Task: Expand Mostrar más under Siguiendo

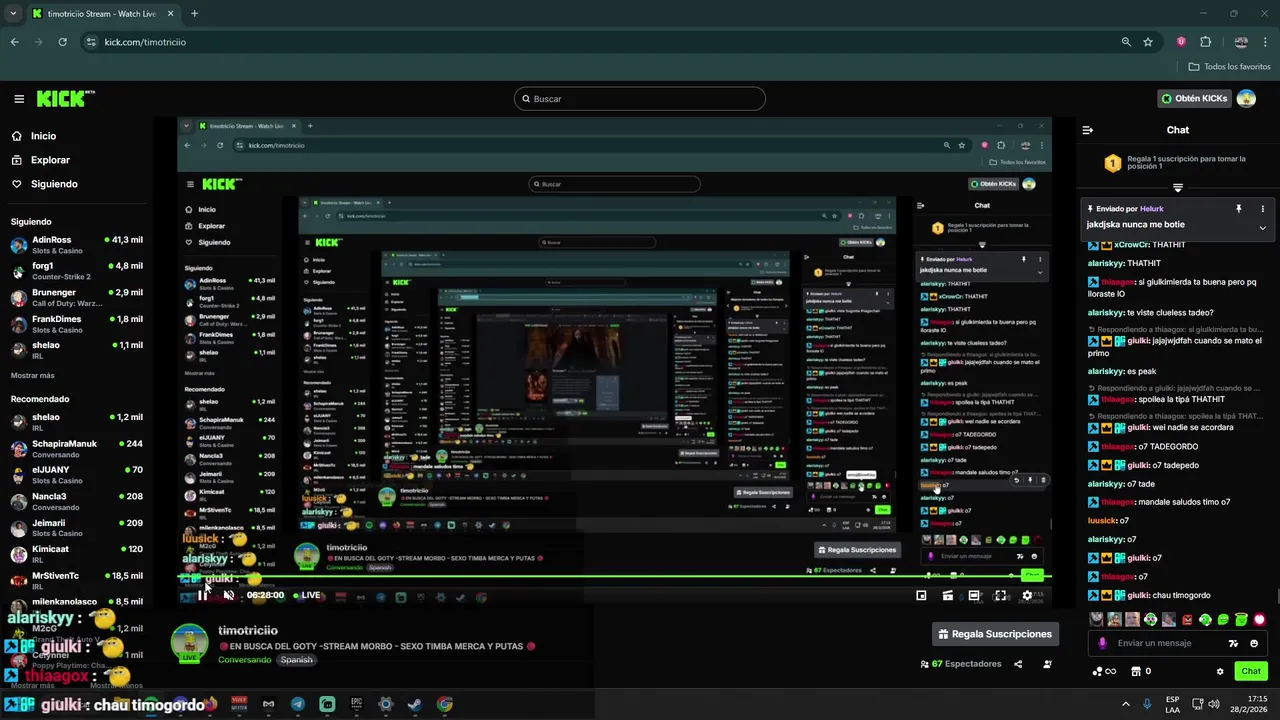Action: tap(32, 375)
